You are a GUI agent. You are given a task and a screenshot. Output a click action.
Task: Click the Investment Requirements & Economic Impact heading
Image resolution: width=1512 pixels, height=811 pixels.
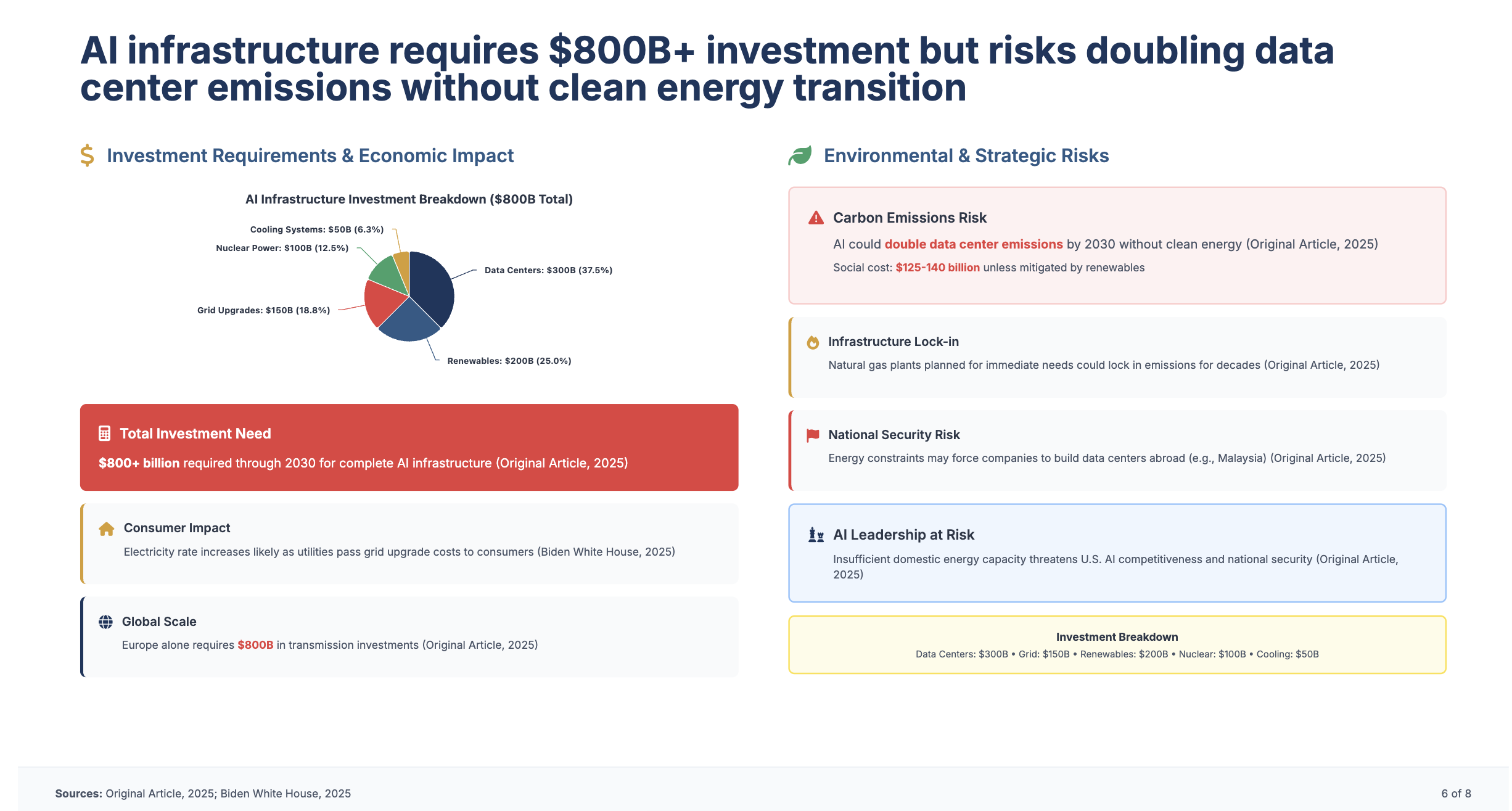[x=310, y=155]
